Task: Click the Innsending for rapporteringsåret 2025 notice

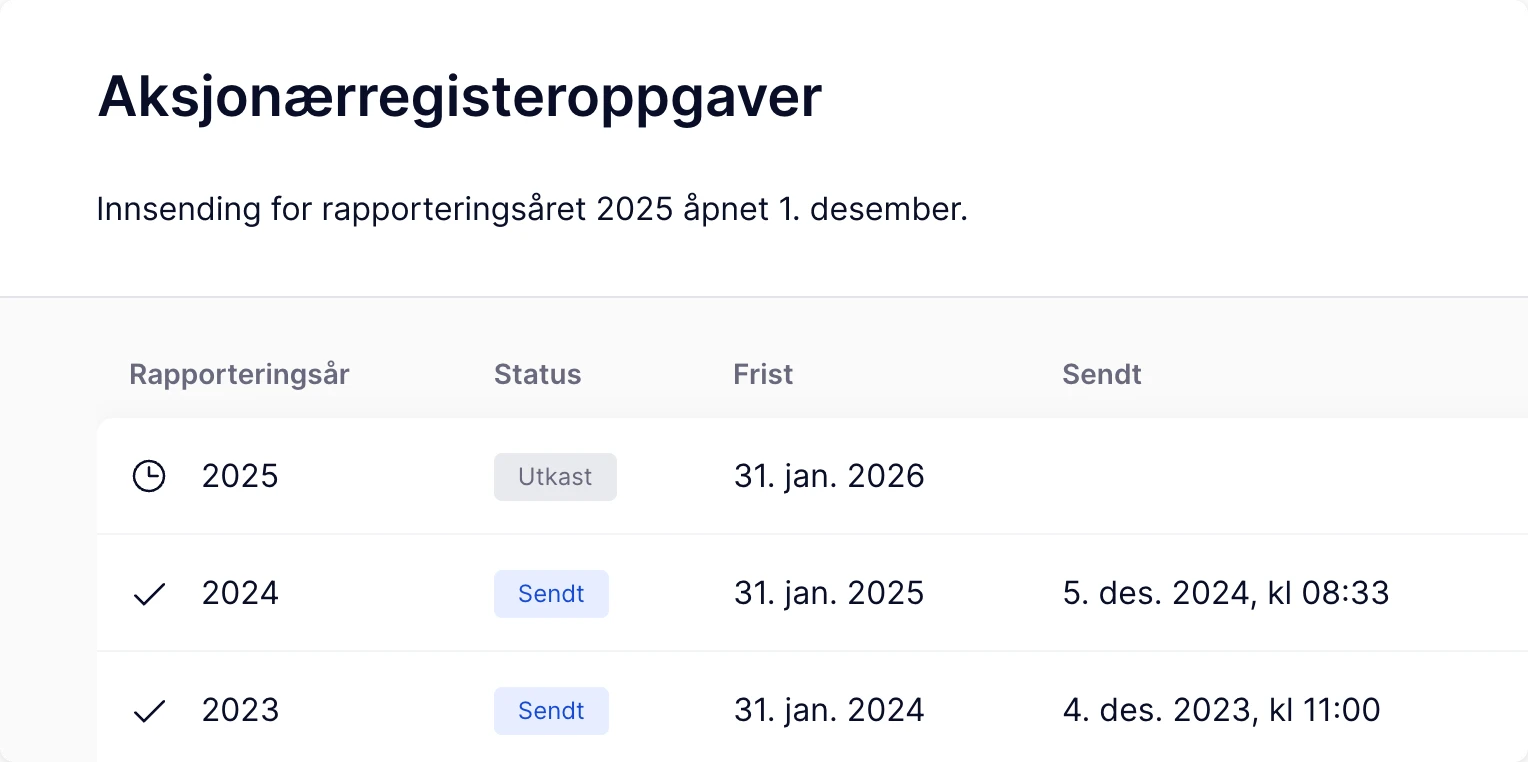Action: (x=532, y=211)
